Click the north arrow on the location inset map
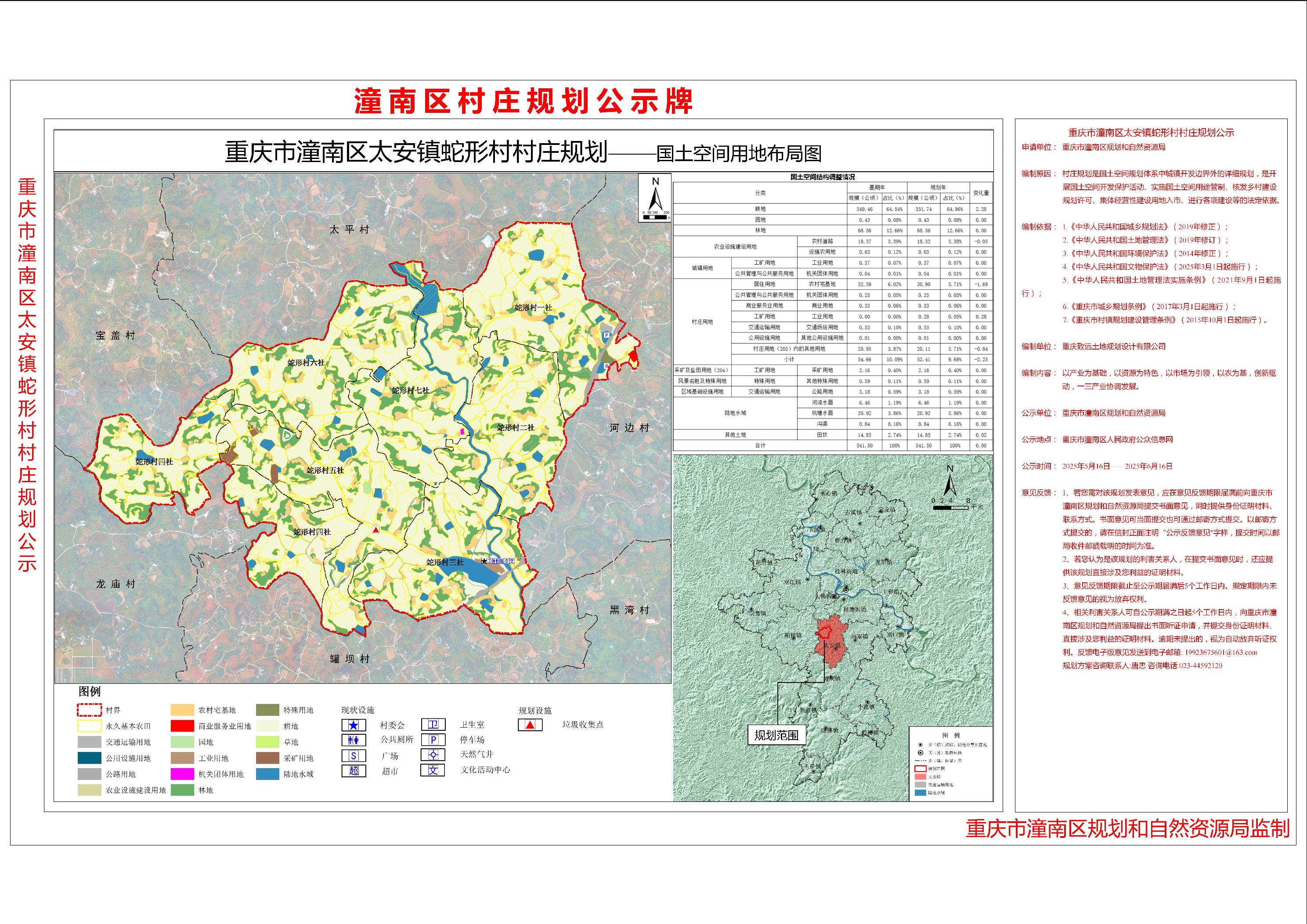 [950, 482]
